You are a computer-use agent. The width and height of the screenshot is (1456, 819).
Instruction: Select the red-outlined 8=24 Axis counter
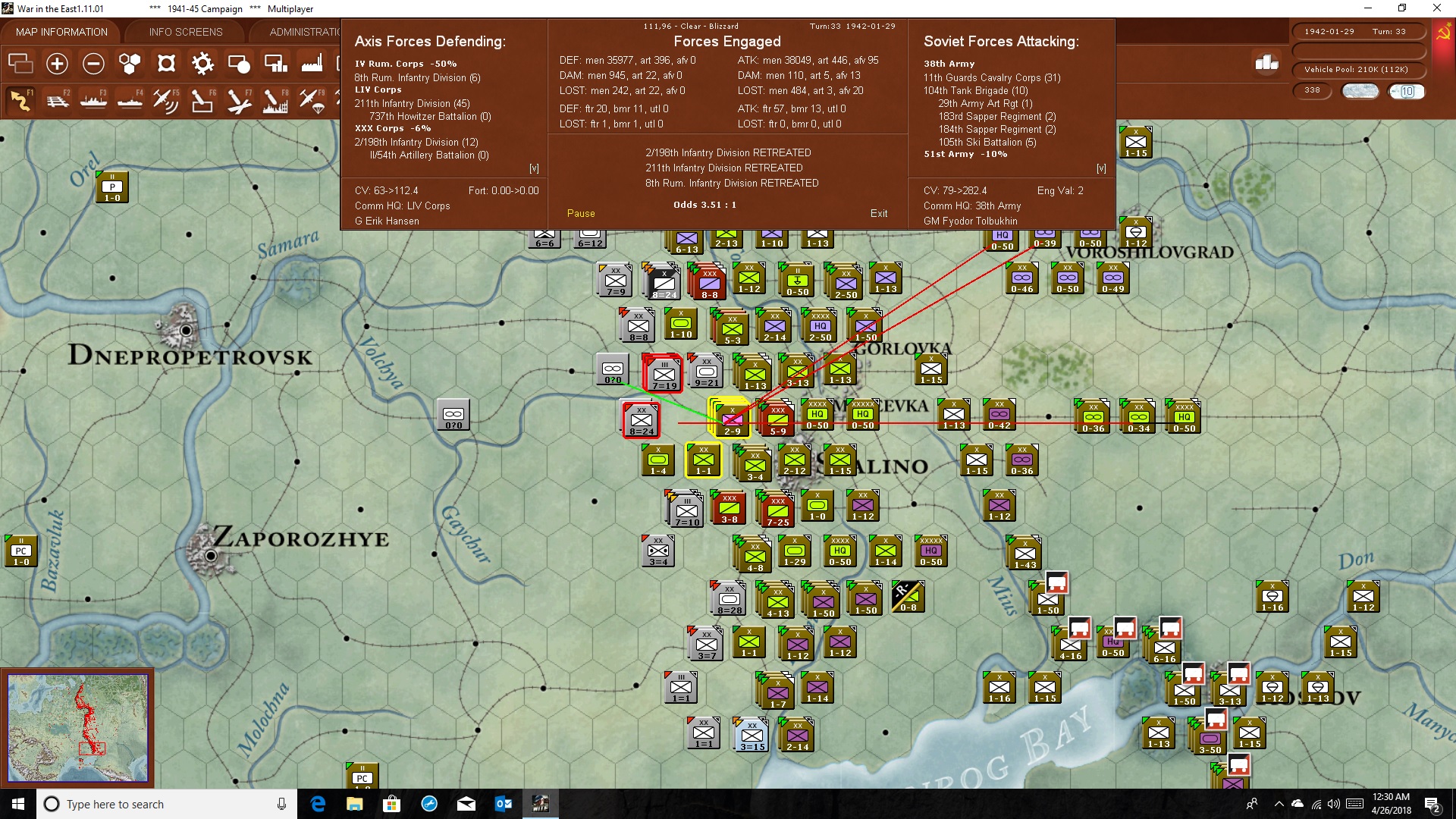(x=642, y=419)
